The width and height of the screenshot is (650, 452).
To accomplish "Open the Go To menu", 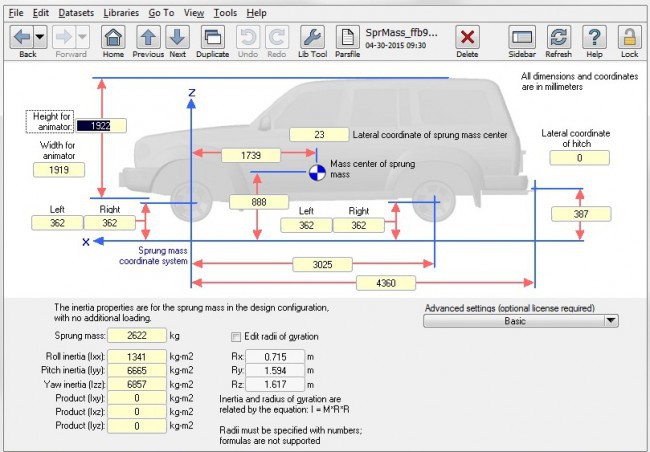I will 161,13.
